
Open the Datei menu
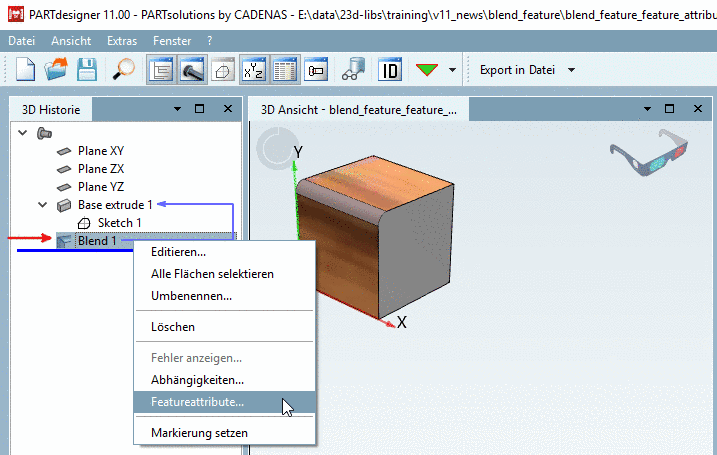(x=21, y=41)
